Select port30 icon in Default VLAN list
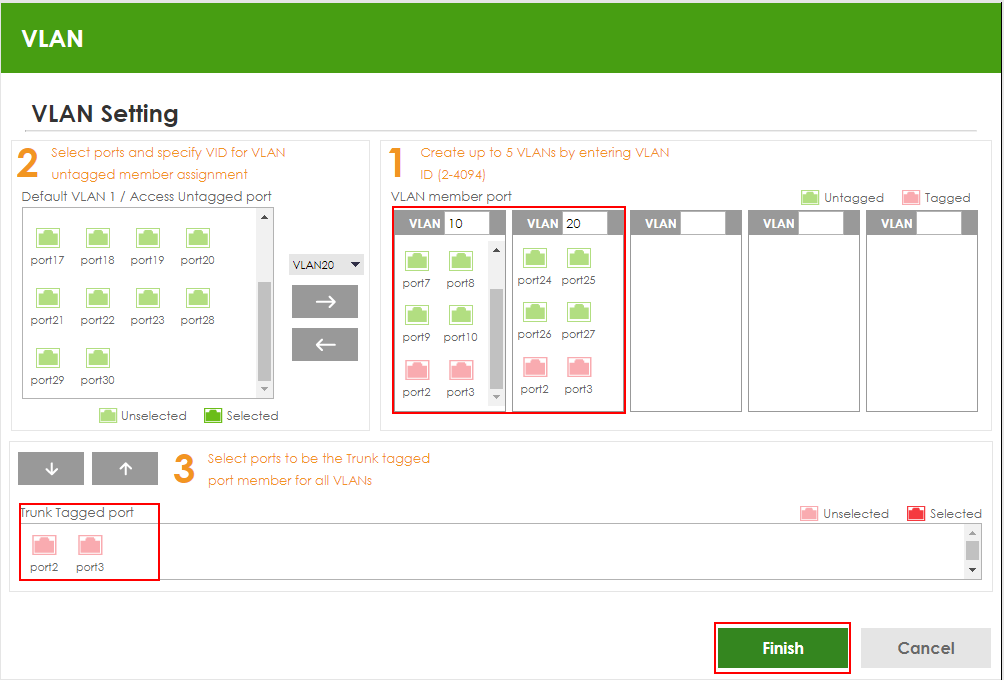This screenshot has height=680, width=1004. tap(97, 358)
